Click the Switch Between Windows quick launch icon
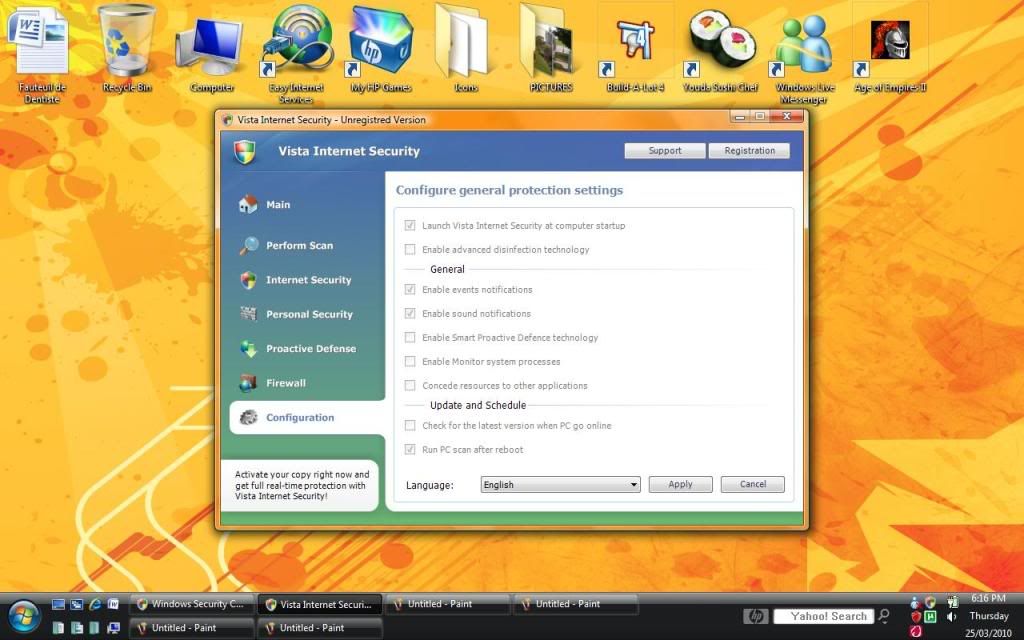Screen dimensions: 1024x640 coord(76,604)
